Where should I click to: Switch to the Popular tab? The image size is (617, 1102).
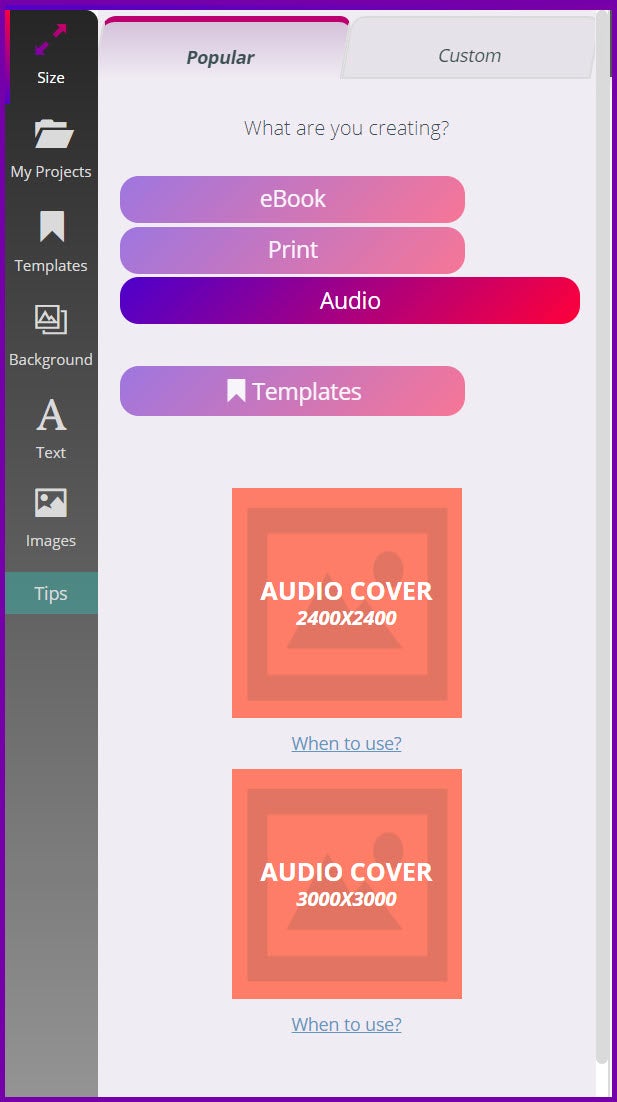(221, 57)
